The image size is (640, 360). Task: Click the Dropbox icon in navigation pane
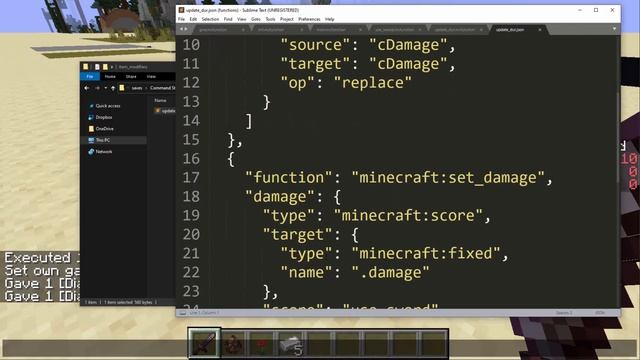click(x=91, y=117)
